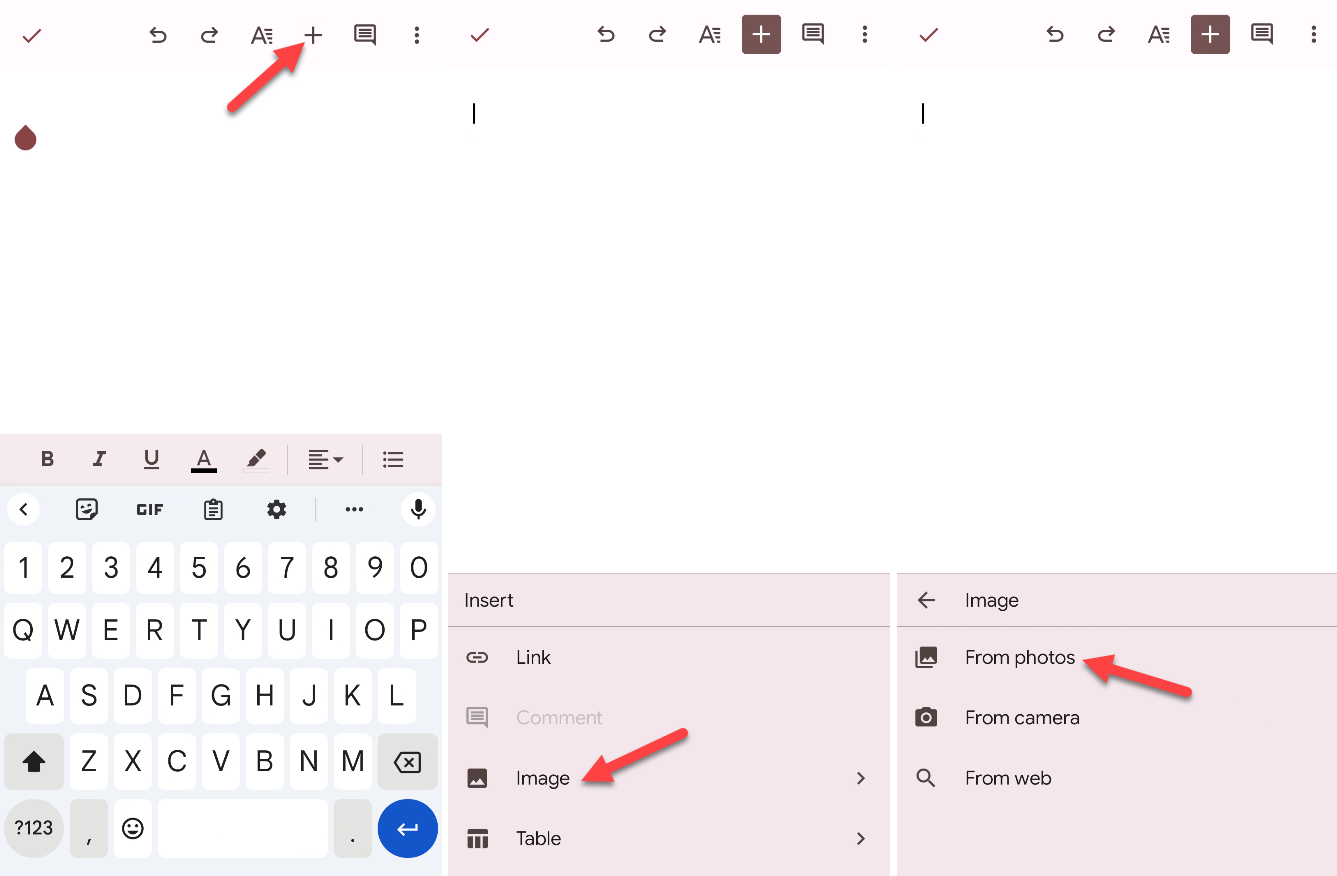Toggle italic formatting
This screenshot has width=1337, height=876.
(99, 459)
